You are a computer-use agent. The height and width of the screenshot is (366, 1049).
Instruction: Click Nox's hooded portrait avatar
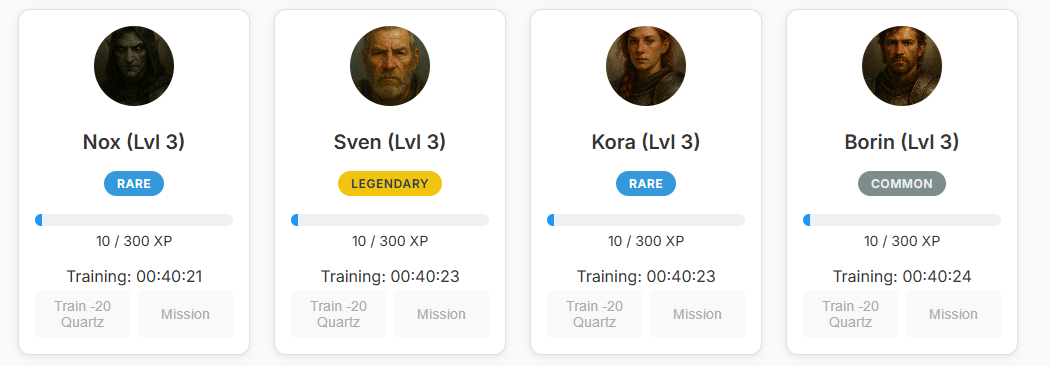(x=134, y=66)
